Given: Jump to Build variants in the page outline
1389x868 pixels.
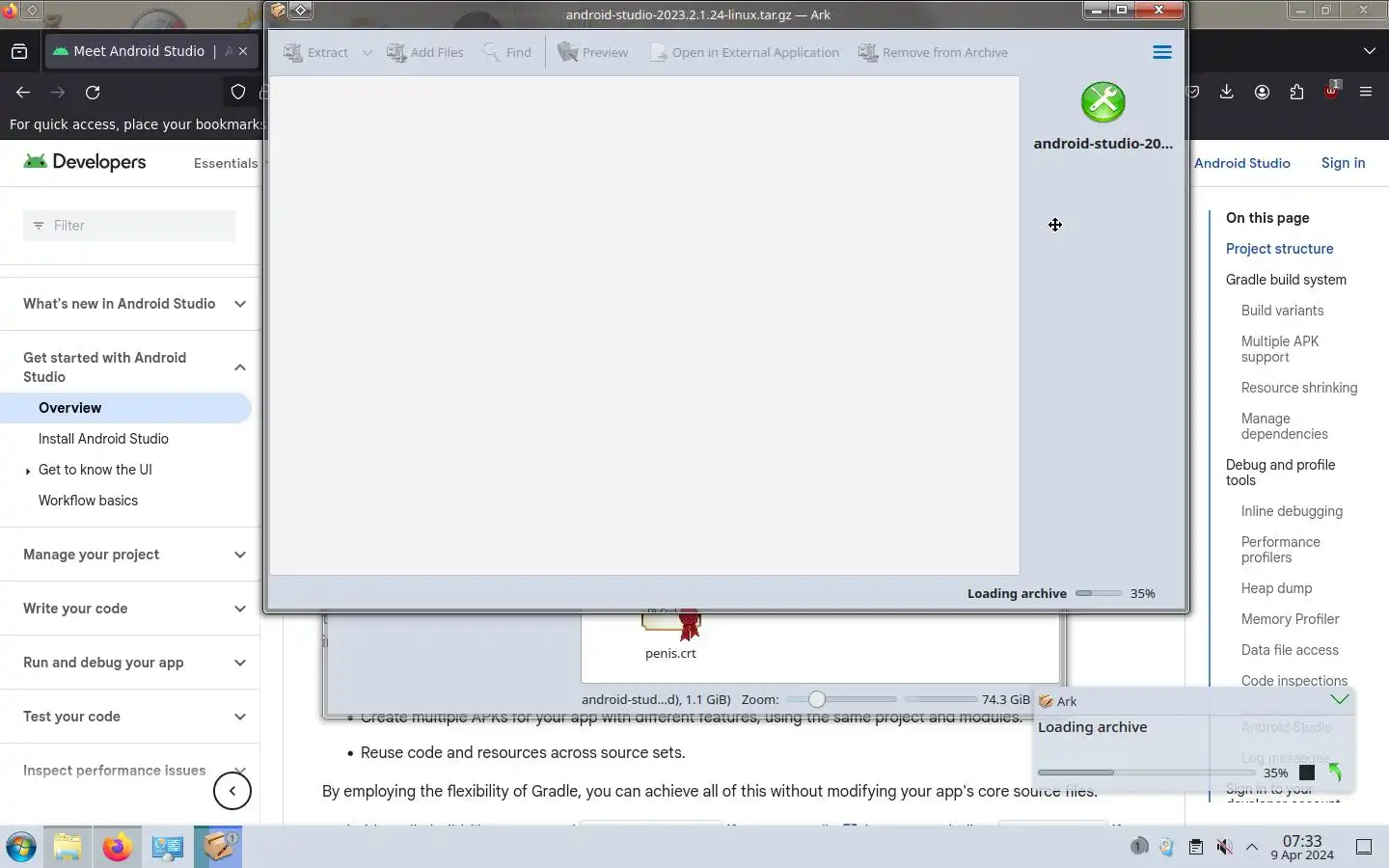Looking at the screenshot, I should tap(1282, 311).
